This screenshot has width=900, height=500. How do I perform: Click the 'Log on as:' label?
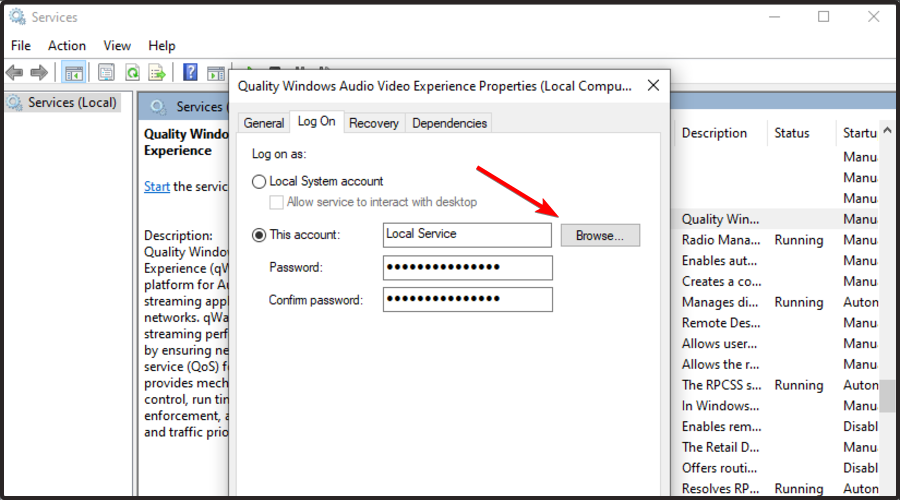point(279,154)
